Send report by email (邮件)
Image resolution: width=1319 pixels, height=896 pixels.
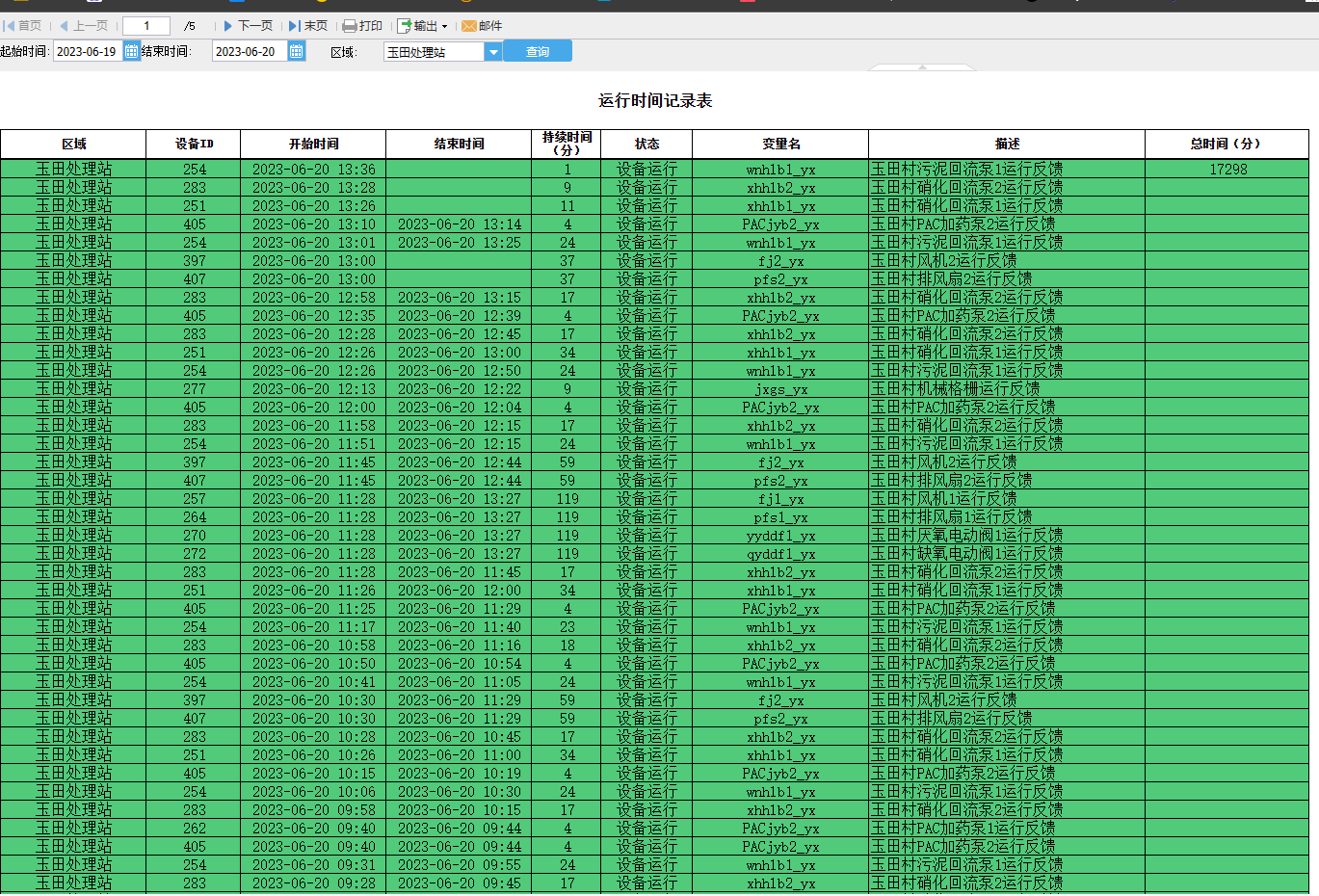tap(482, 26)
